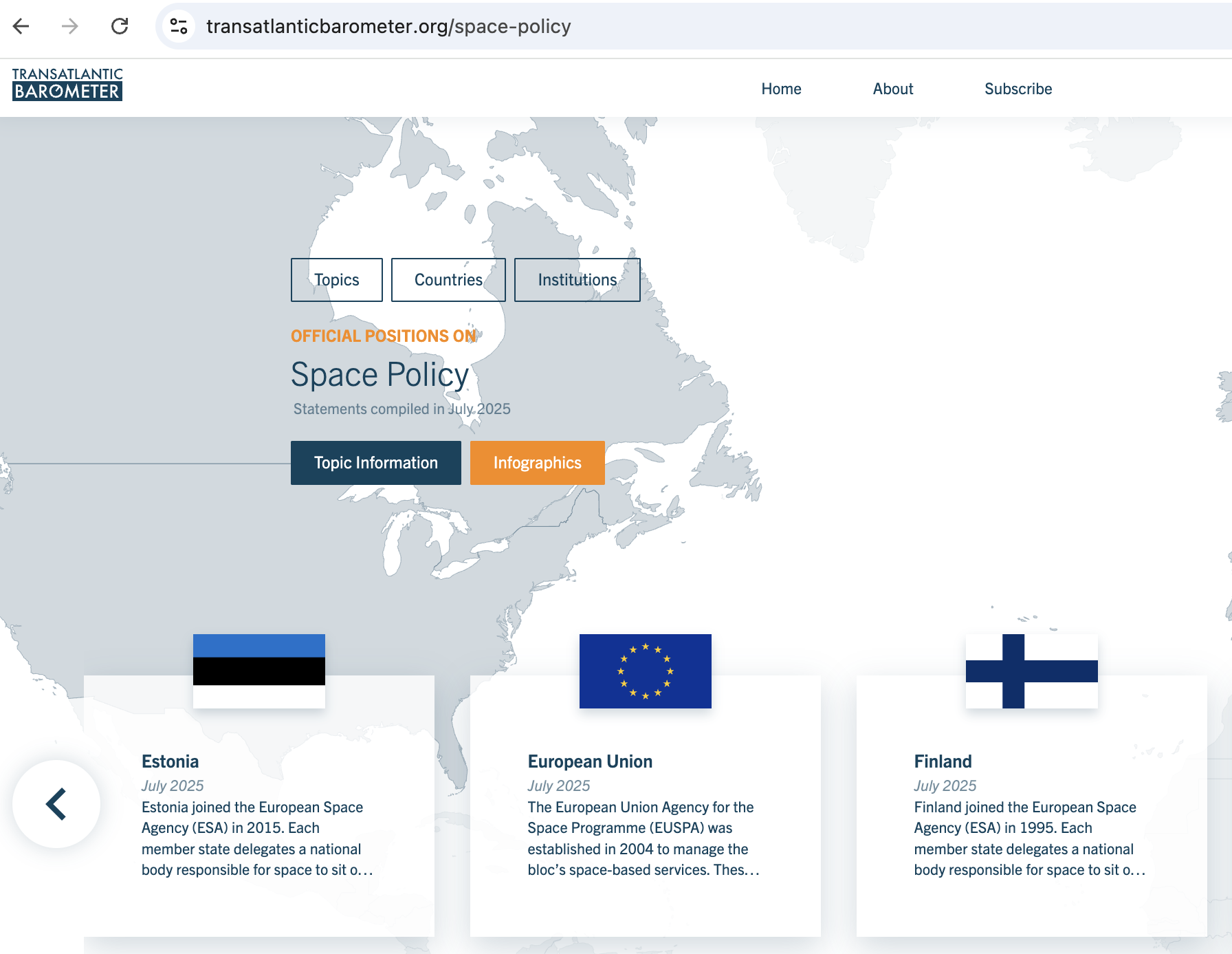Viewport: 1232px width, 954px height.
Task: Click the EUSPA description text
Action: point(643,838)
